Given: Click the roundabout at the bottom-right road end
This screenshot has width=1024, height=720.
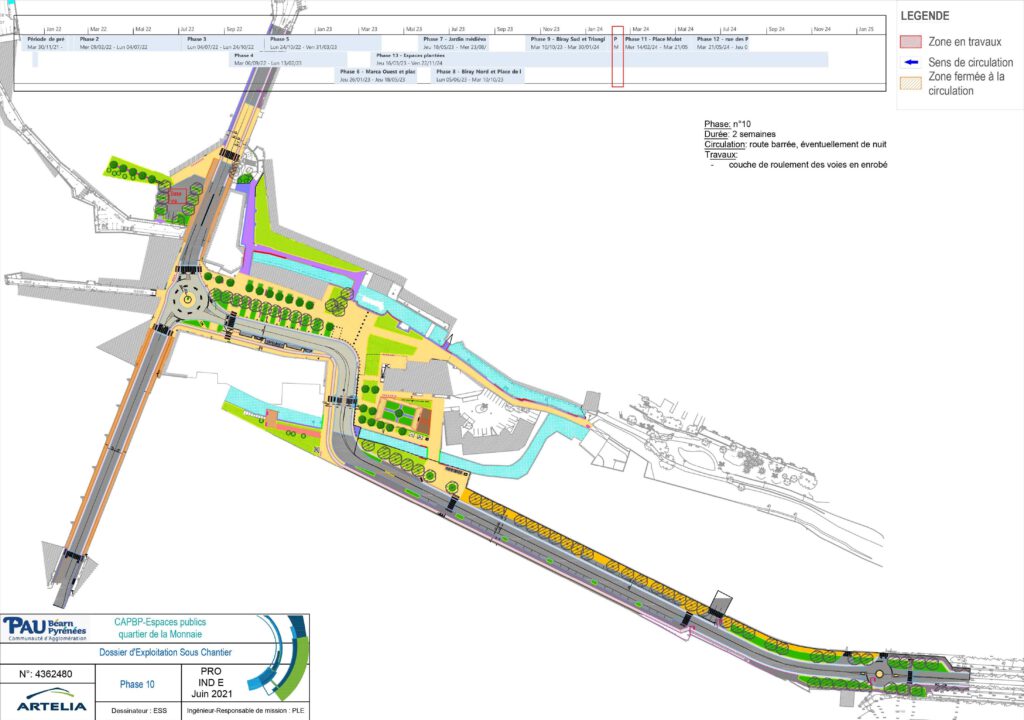Looking at the screenshot, I should click(881, 674).
